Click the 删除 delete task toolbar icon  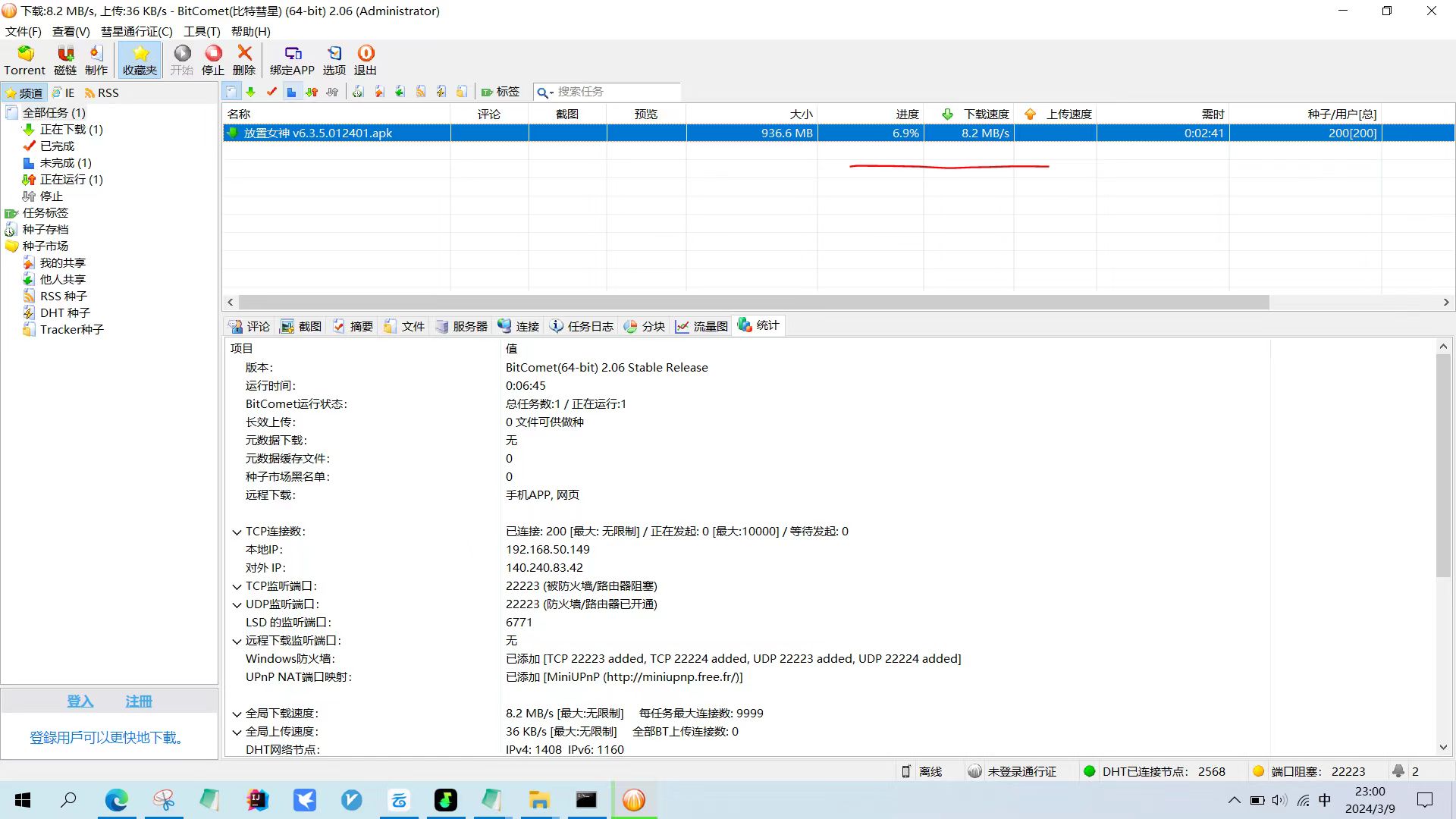(x=244, y=60)
